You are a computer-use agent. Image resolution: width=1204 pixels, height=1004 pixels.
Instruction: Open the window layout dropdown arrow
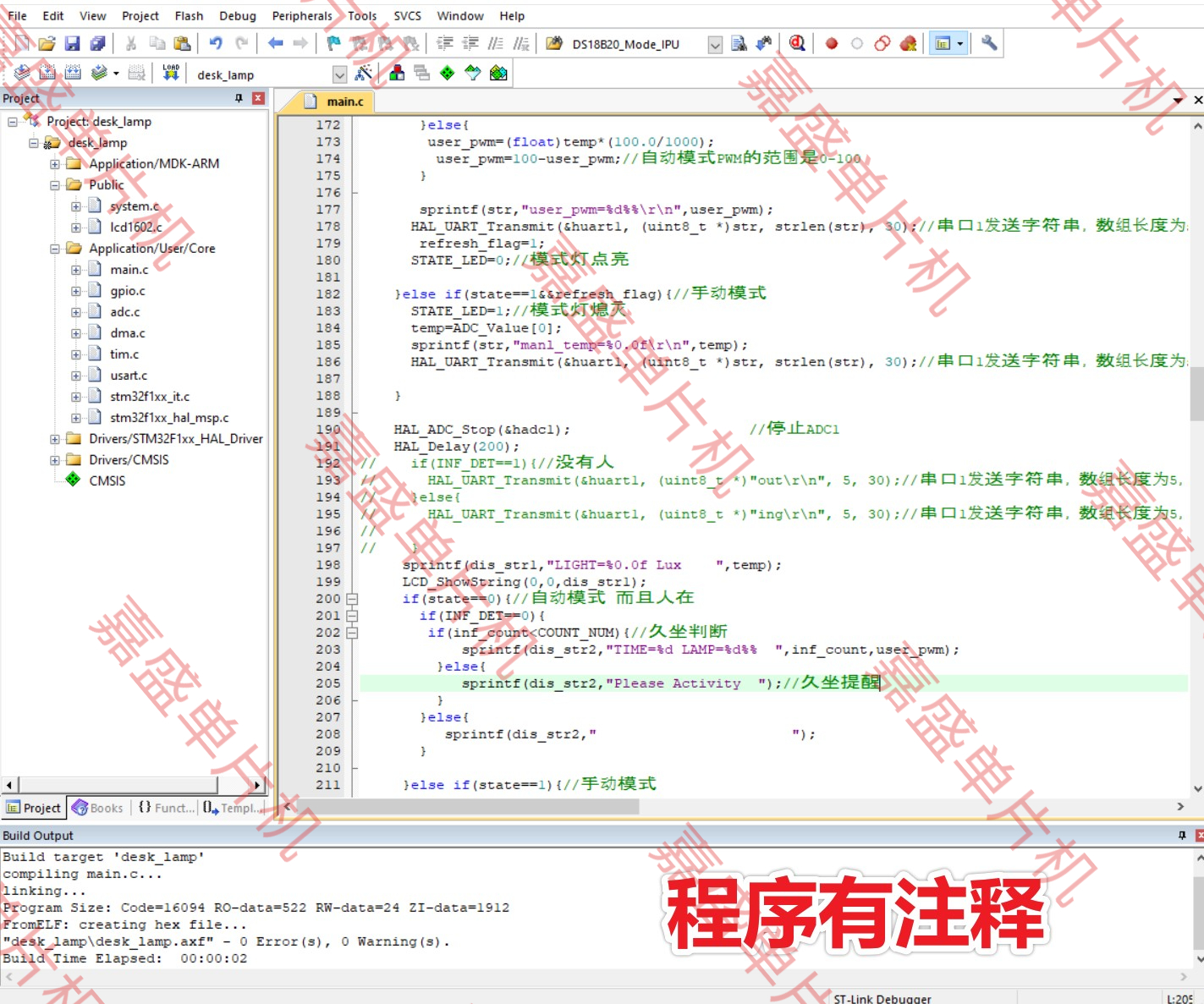coord(960,43)
